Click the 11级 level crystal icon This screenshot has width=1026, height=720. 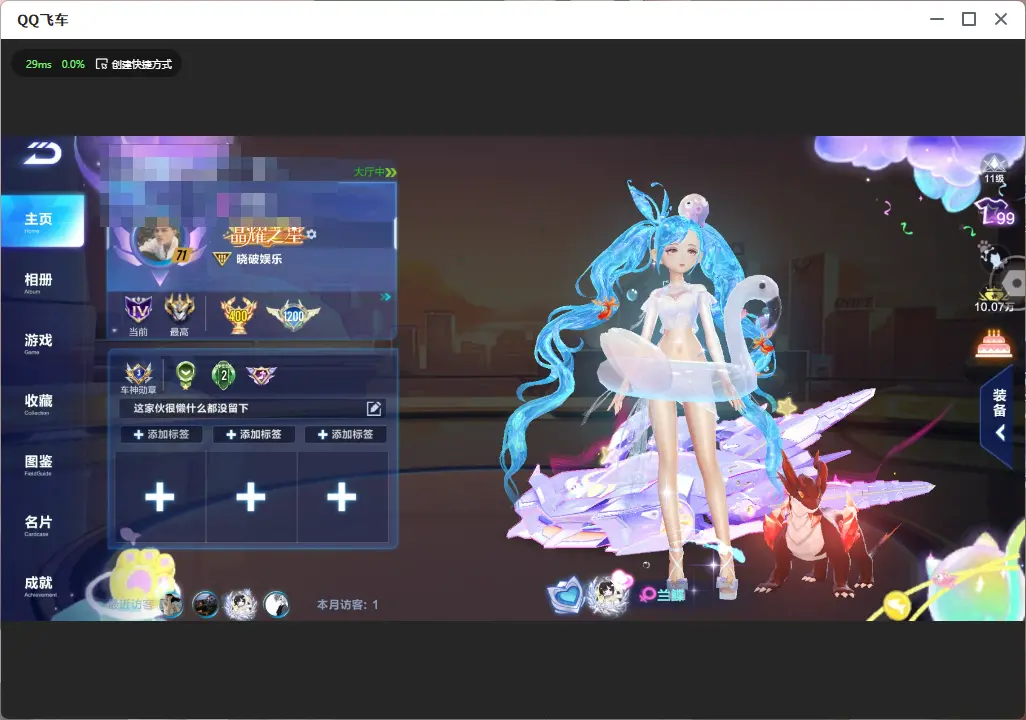(x=994, y=169)
